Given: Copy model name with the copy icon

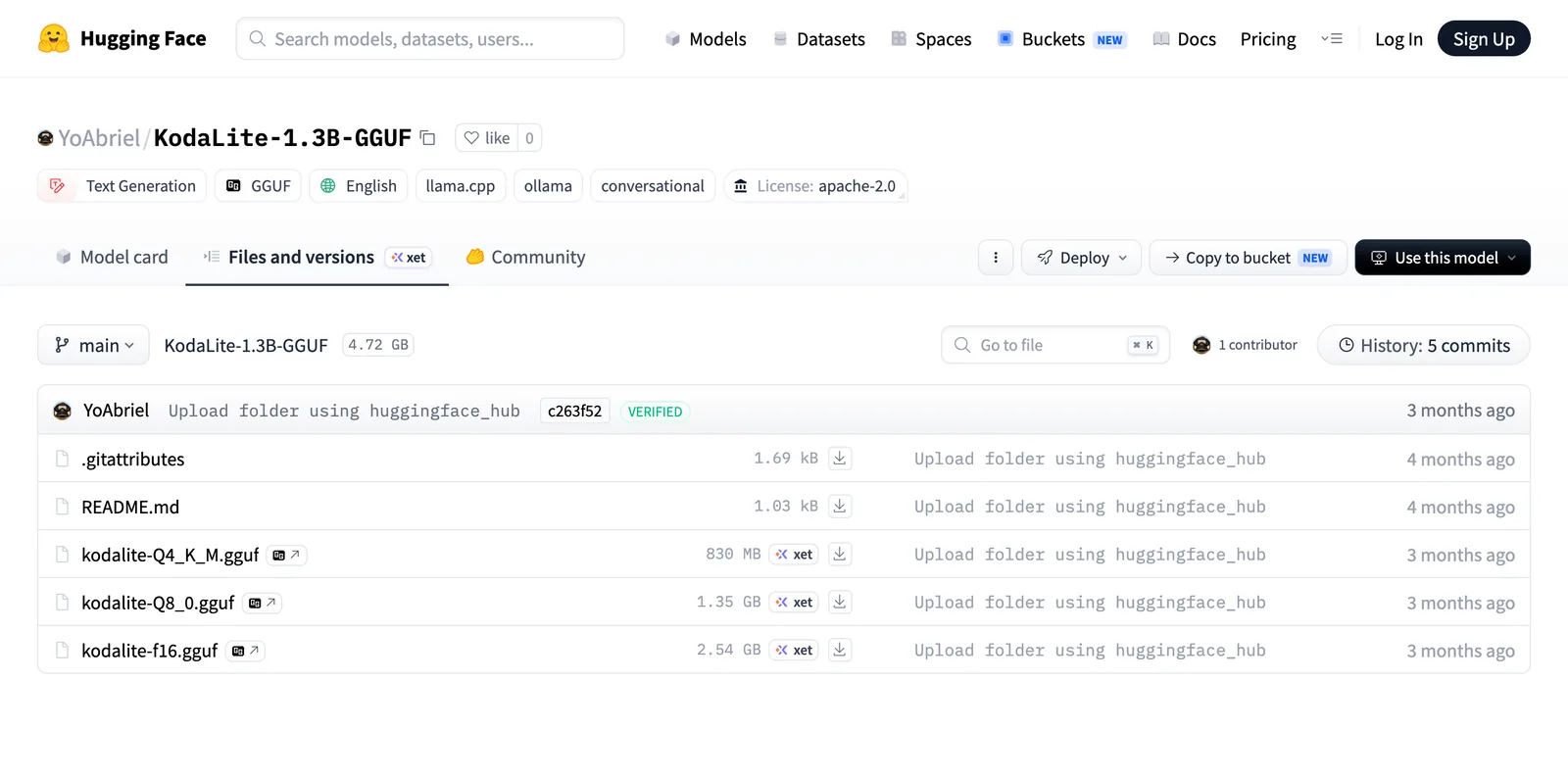Looking at the screenshot, I should 428,138.
